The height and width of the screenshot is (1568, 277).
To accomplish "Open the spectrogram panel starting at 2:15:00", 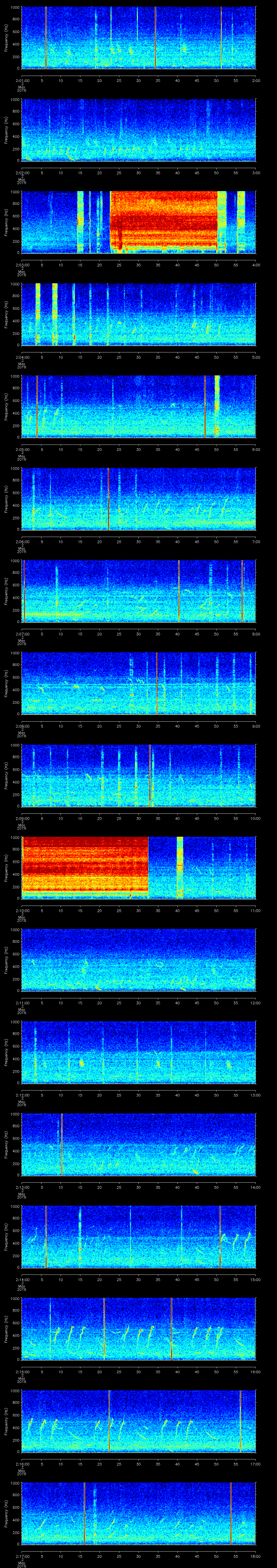I will (139, 1329).
